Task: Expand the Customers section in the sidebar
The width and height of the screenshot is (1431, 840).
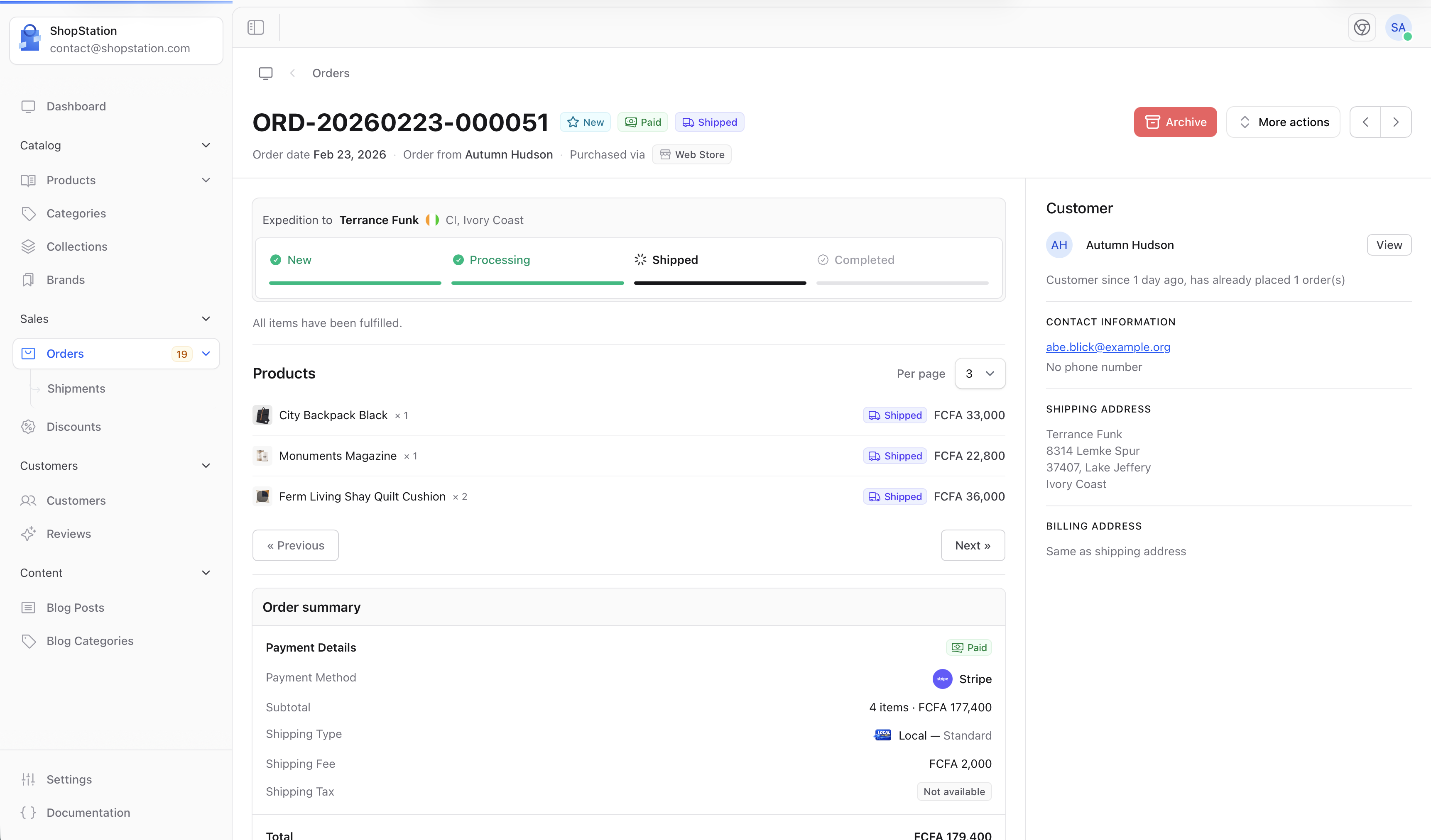Action: point(206,465)
